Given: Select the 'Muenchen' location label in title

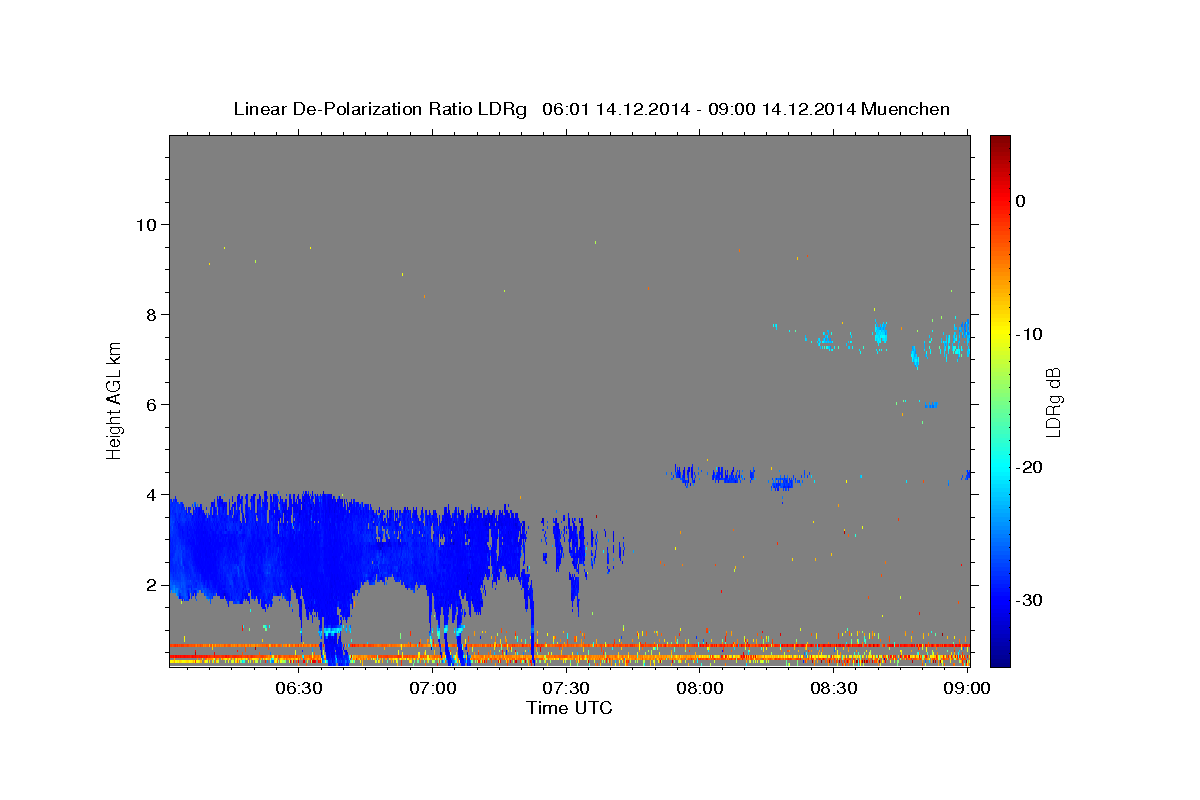Looking at the screenshot, I should (906, 109).
